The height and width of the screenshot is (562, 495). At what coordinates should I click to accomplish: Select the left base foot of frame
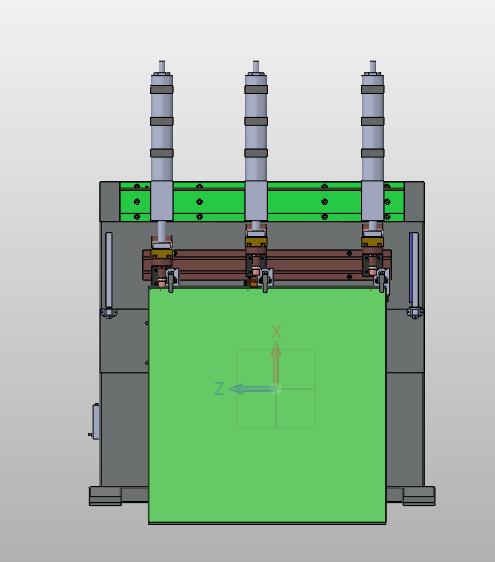point(105,496)
